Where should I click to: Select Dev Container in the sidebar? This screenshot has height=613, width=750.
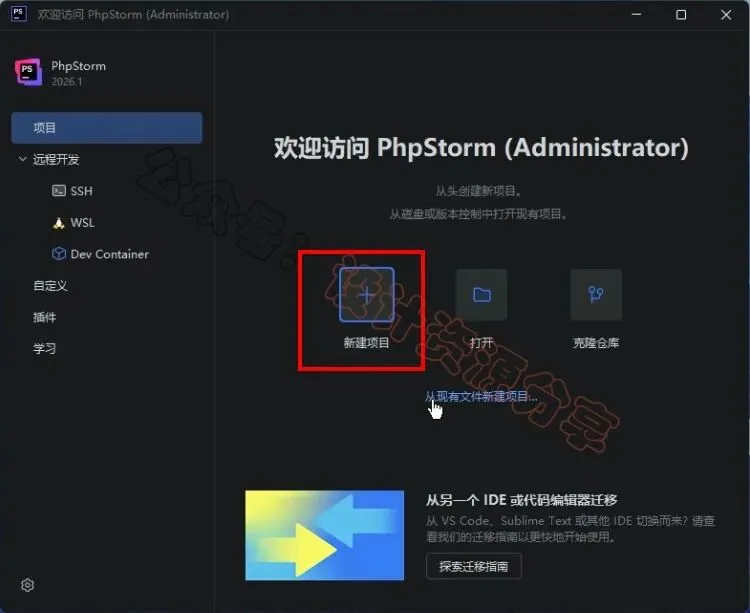(x=110, y=254)
